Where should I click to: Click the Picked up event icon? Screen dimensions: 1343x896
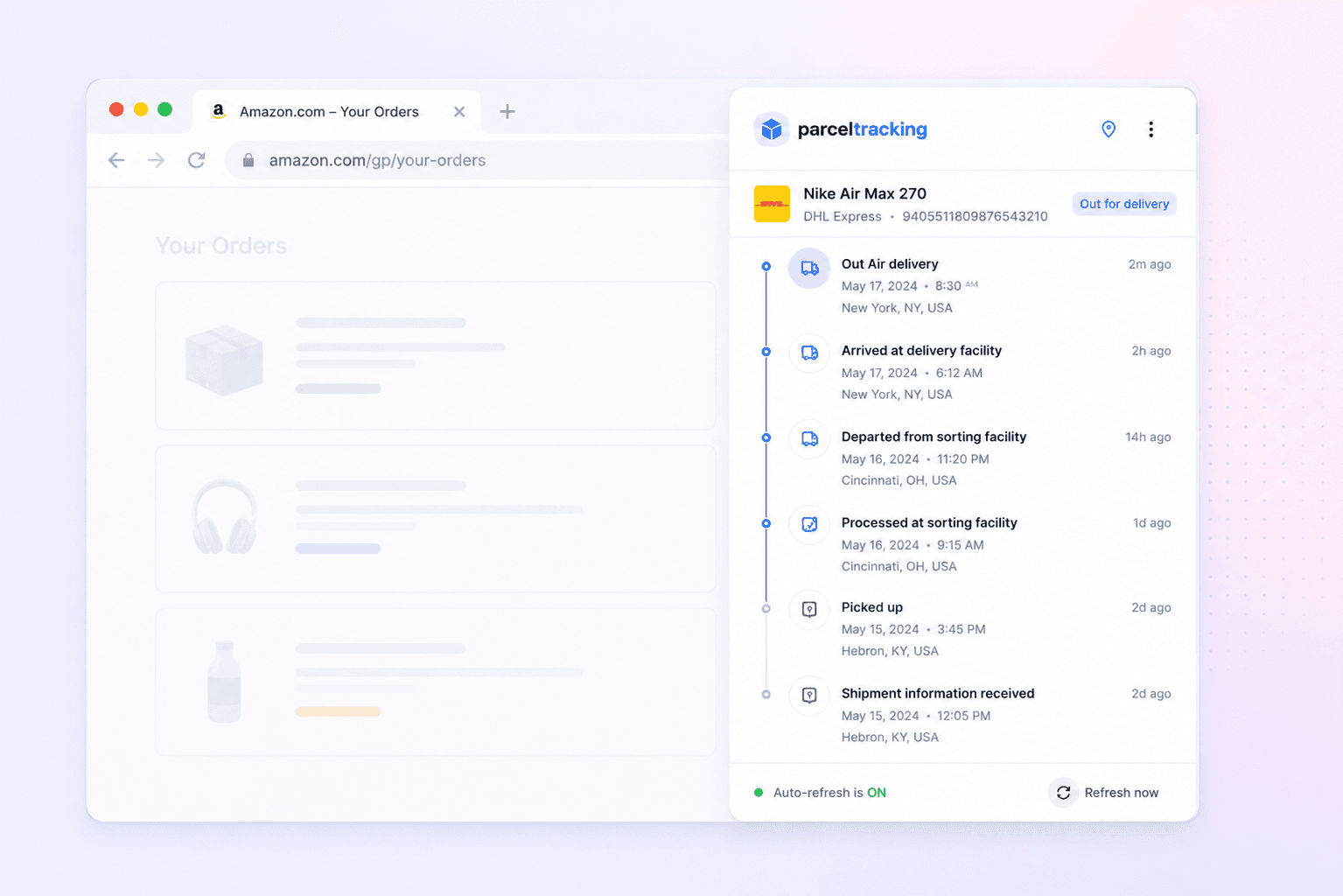coord(809,609)
